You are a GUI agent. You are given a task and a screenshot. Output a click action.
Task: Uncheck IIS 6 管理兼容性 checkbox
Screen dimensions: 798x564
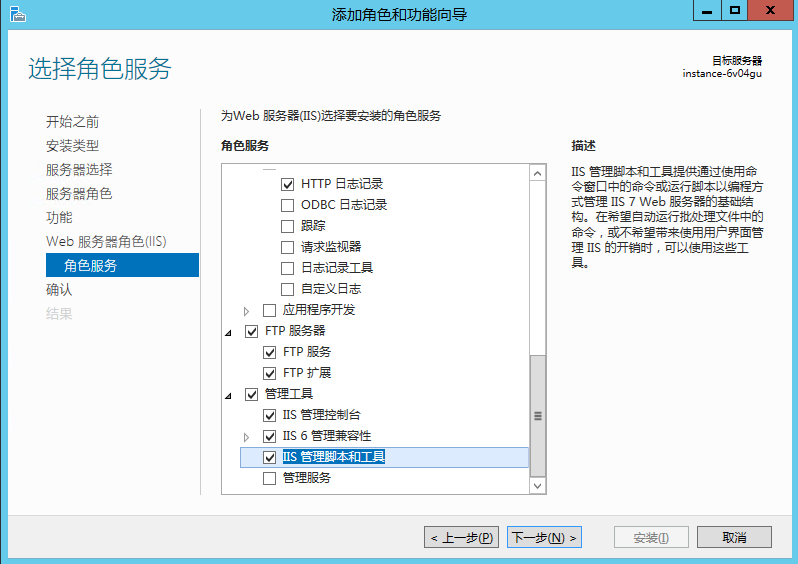tap(269, 436)
